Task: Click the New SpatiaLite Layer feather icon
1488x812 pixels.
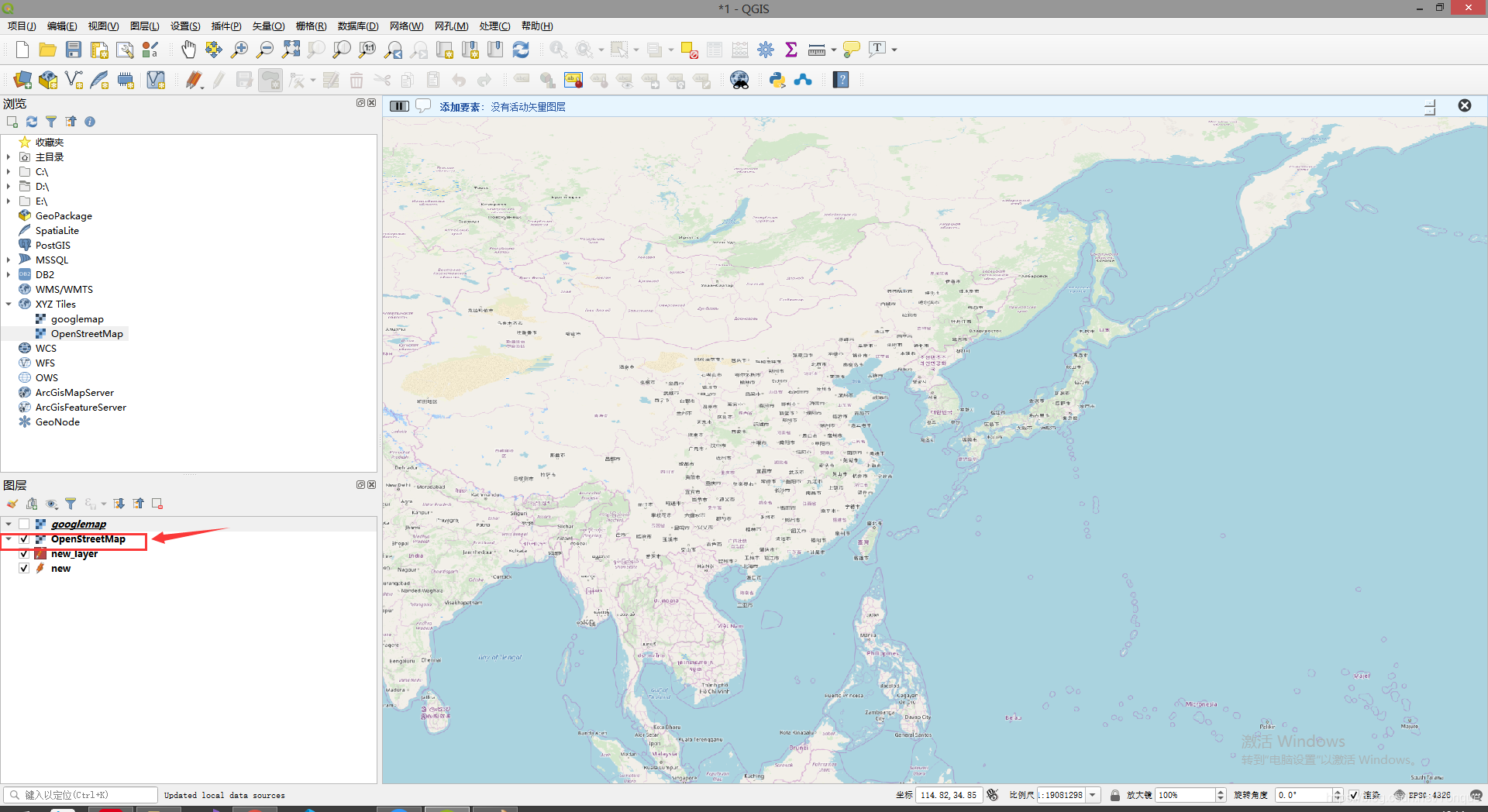Action: [x=99, y=80]
